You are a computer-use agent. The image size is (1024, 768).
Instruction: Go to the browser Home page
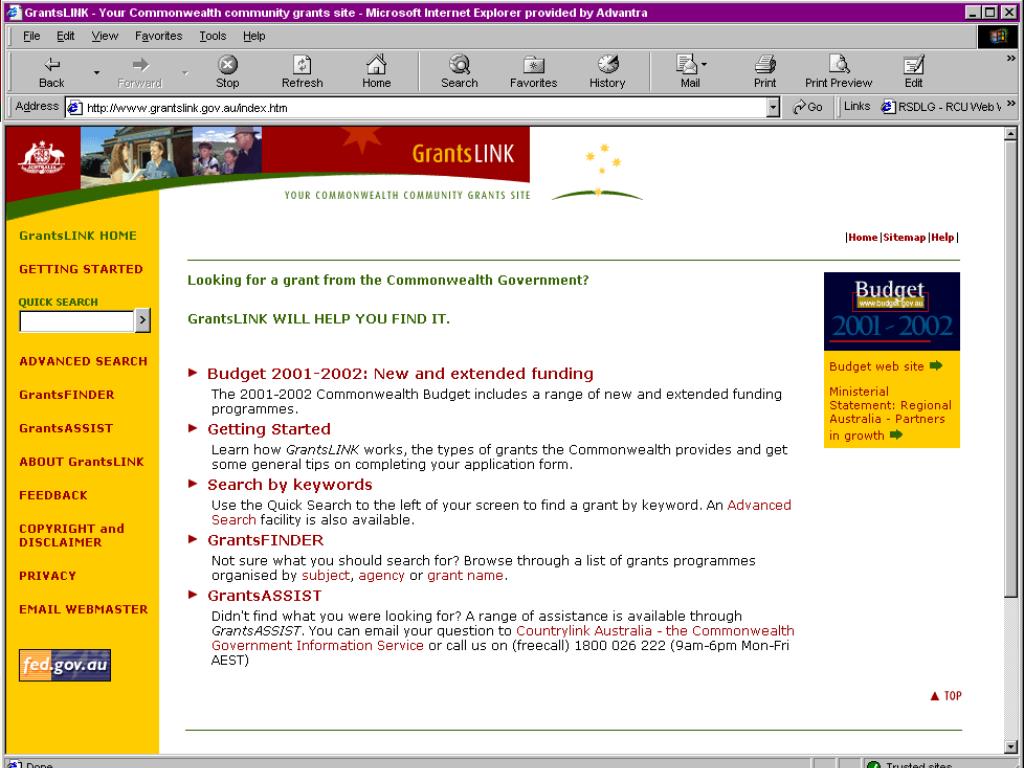point(376,71)
